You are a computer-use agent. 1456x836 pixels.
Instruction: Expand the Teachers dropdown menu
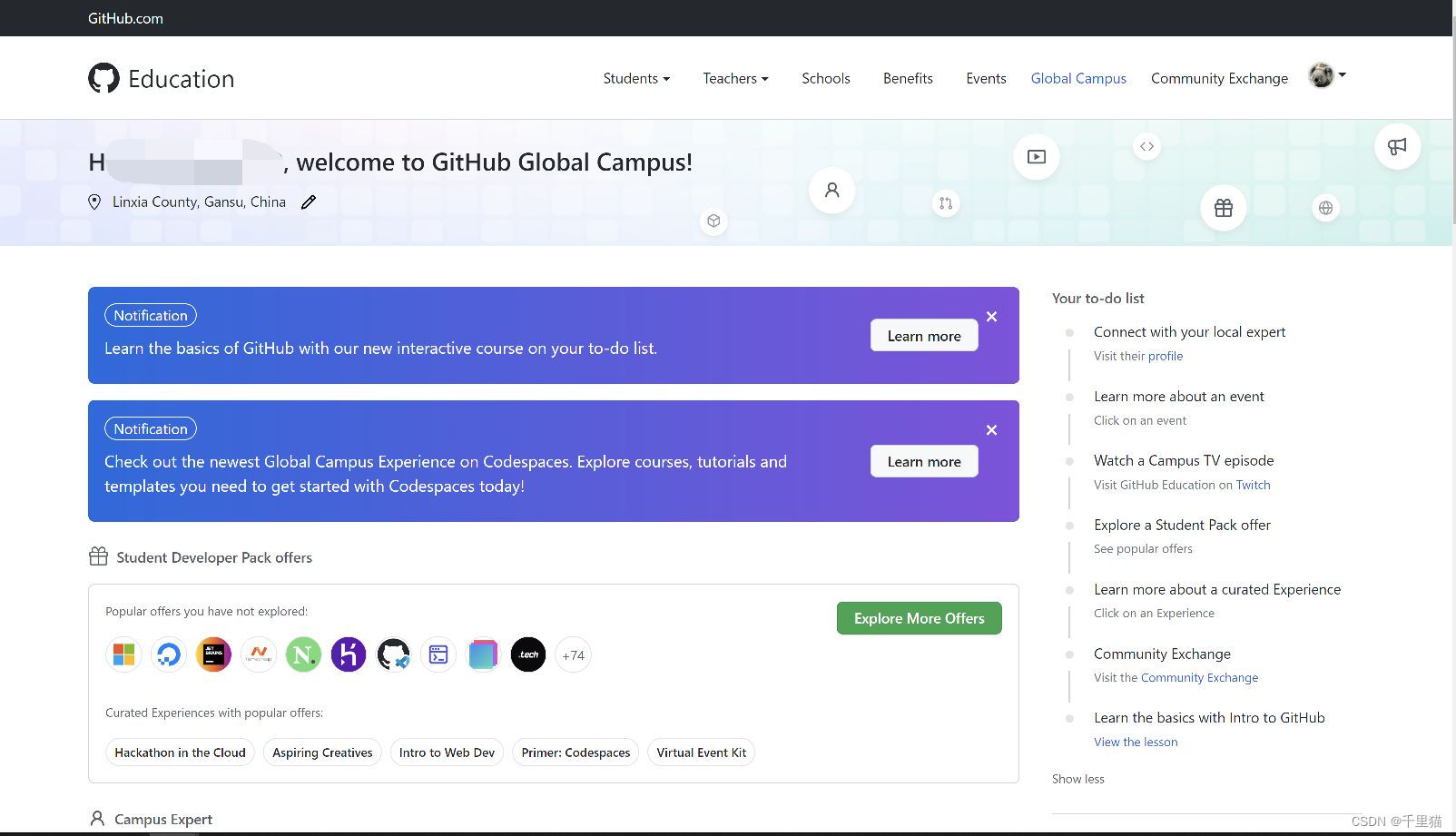[x=735, y=78]
